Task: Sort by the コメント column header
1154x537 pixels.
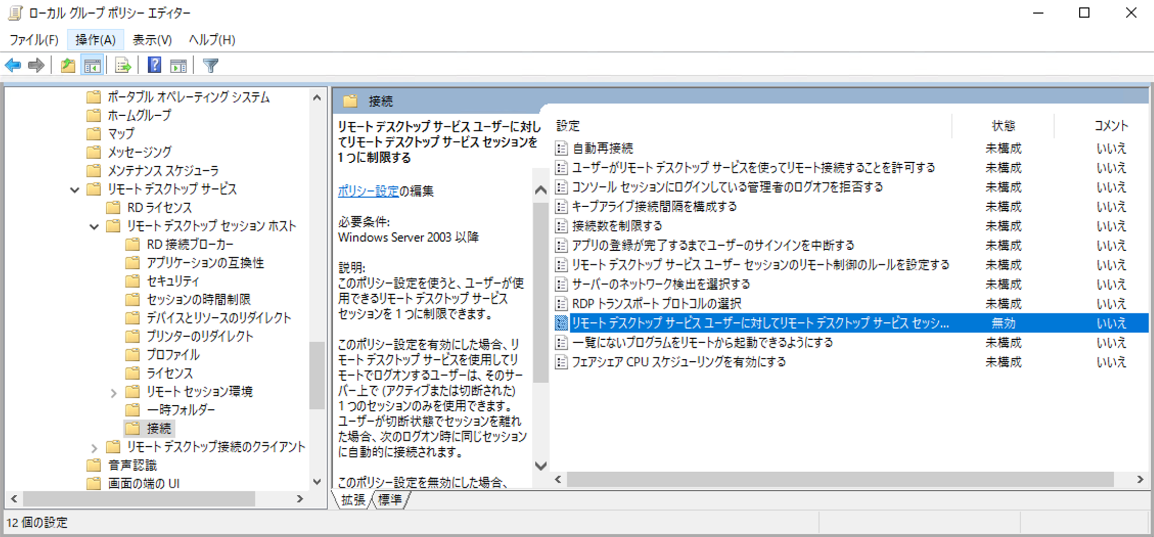Action: point(1111,126)
